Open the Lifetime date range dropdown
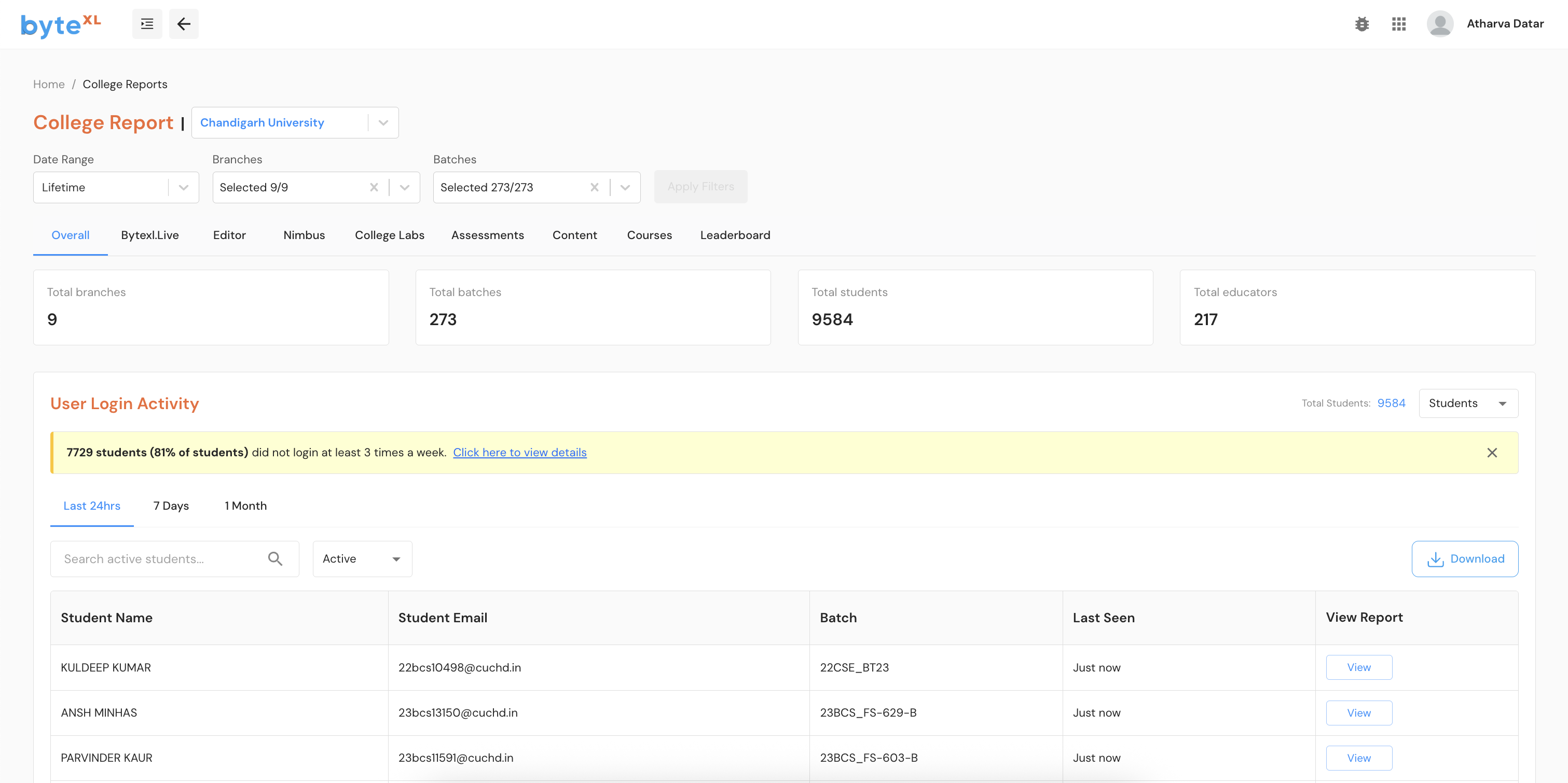Image resolution: width=1568 pixels, height=783 pixels. (183, 187)
